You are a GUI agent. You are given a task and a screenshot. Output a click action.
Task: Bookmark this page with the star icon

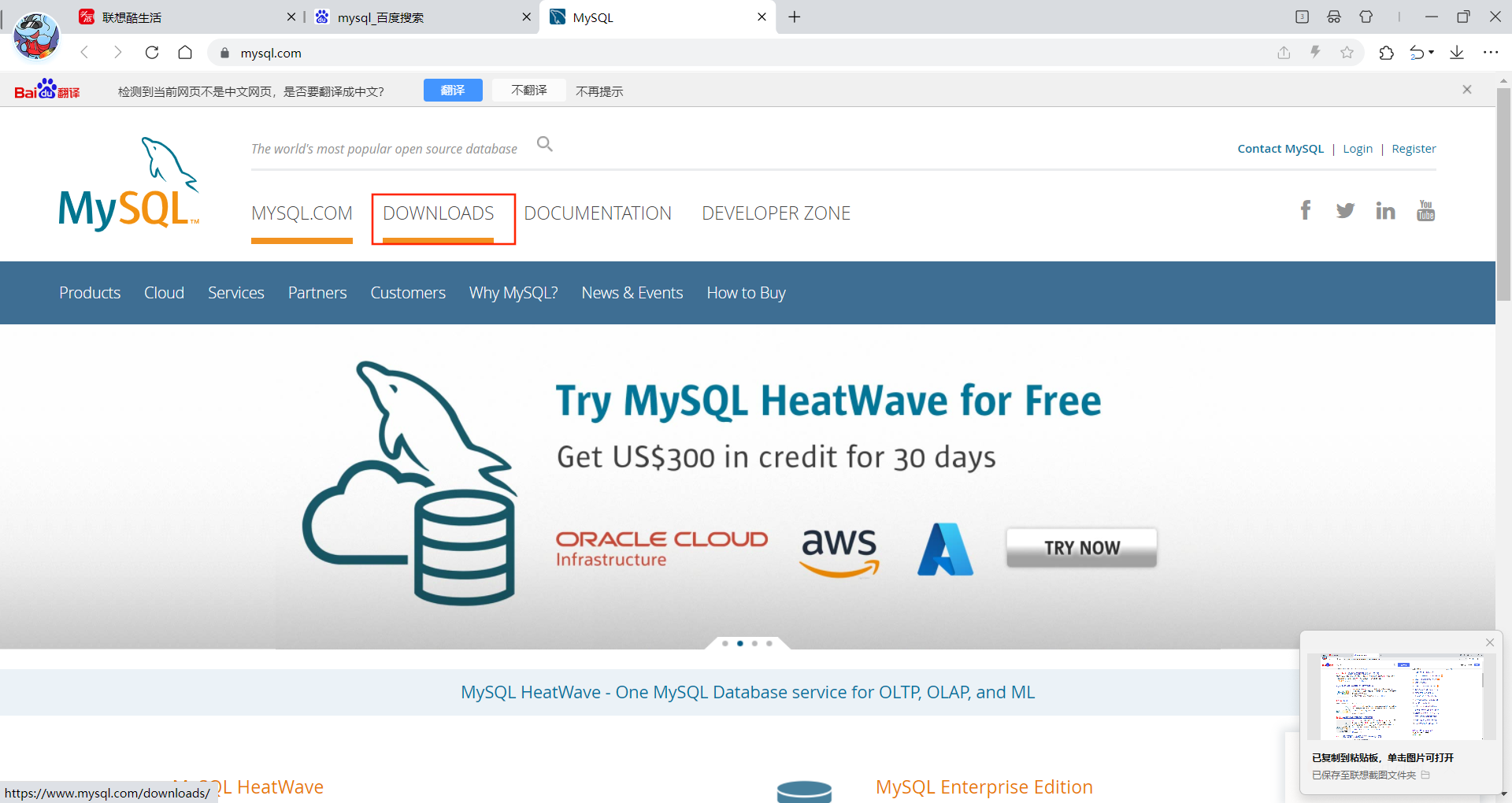(x=1347, y=53)
